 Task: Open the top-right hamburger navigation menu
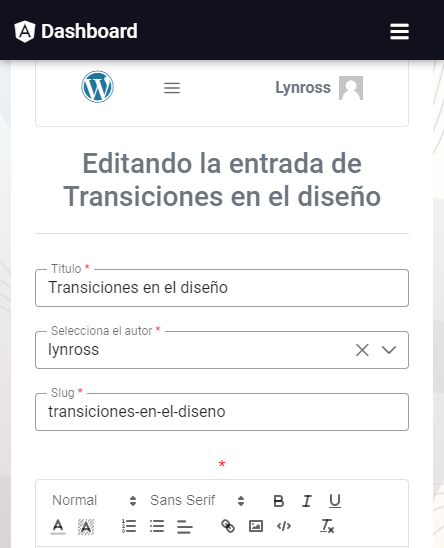click(399, 31)
